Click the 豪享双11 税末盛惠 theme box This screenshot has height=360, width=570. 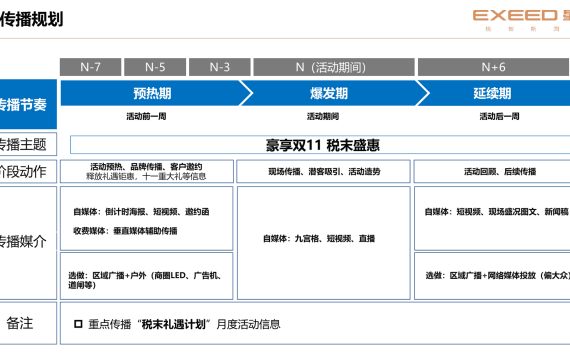(x=320, y=145)
